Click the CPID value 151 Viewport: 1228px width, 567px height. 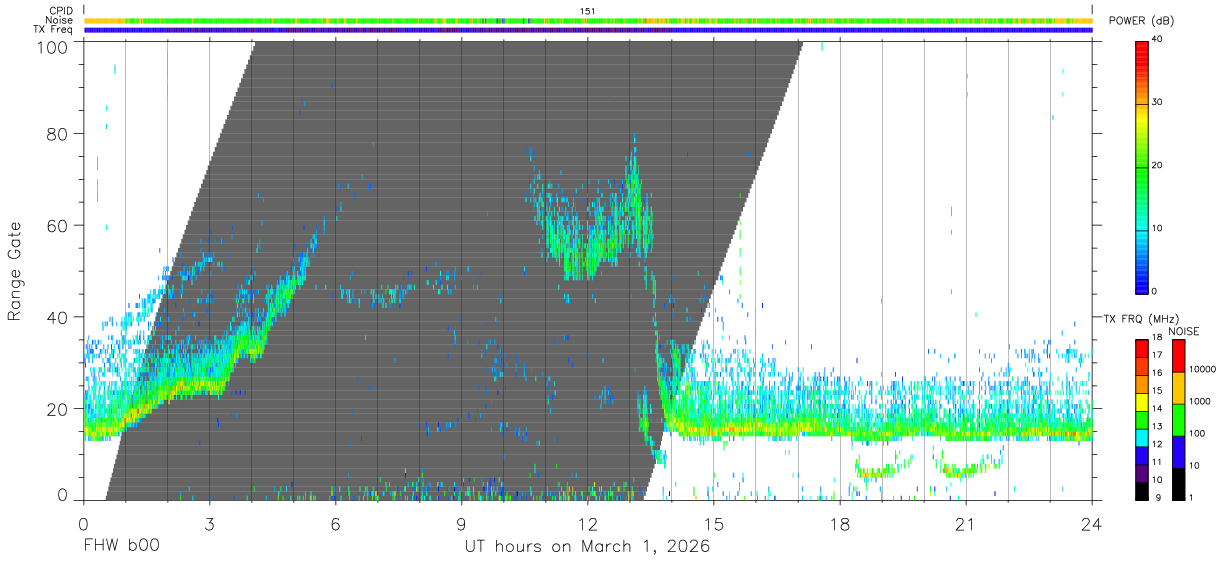[x=588, y=11]
